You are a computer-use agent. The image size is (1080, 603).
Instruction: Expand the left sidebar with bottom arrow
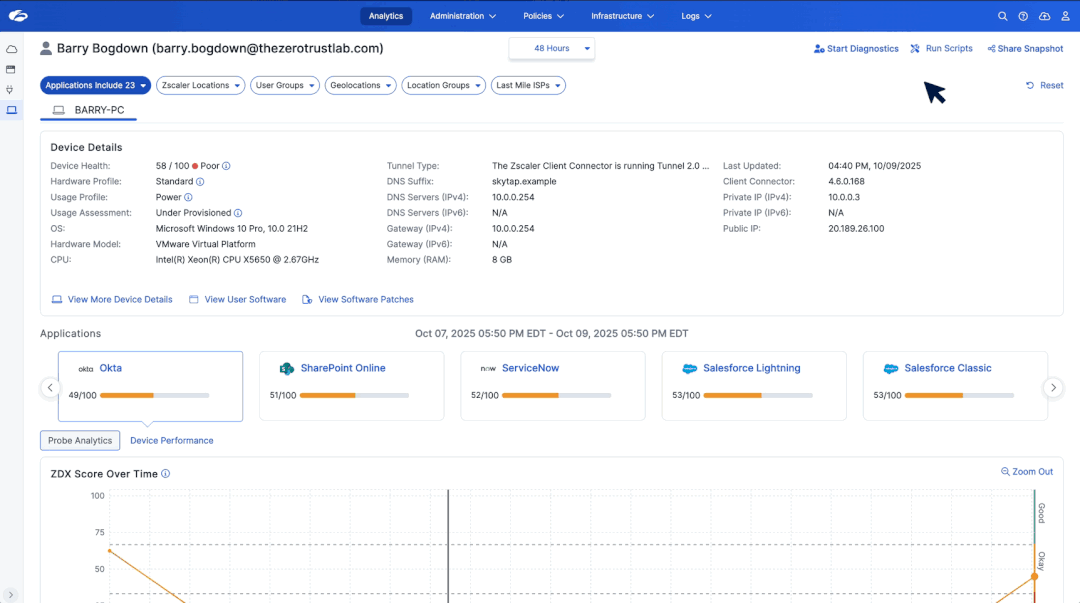tap(12, 595)
